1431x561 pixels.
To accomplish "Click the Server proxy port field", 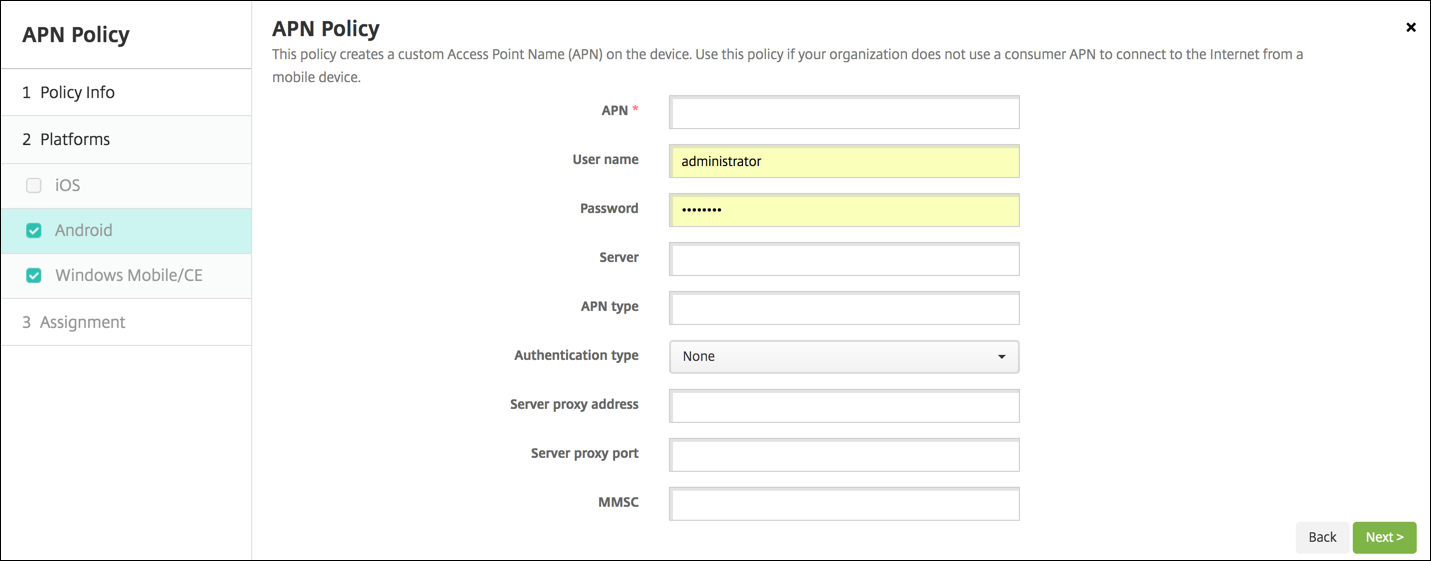I will click(844, 455).
